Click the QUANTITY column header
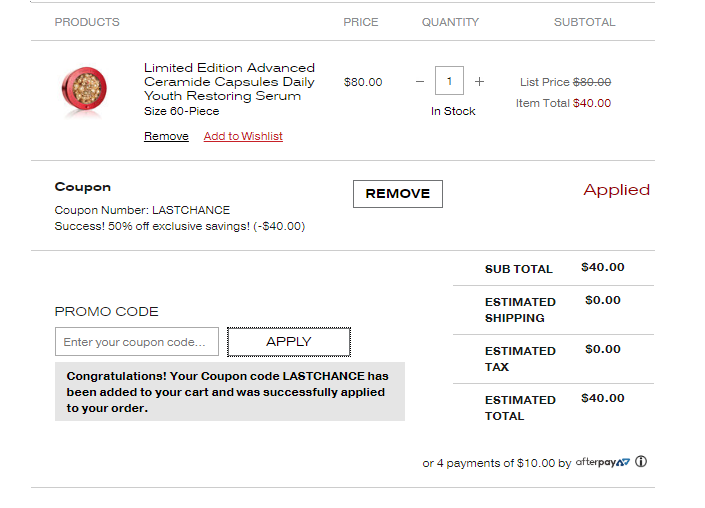The width and height of the screenshot is (705, 508). pyautogui.click(x=450, y=22)
